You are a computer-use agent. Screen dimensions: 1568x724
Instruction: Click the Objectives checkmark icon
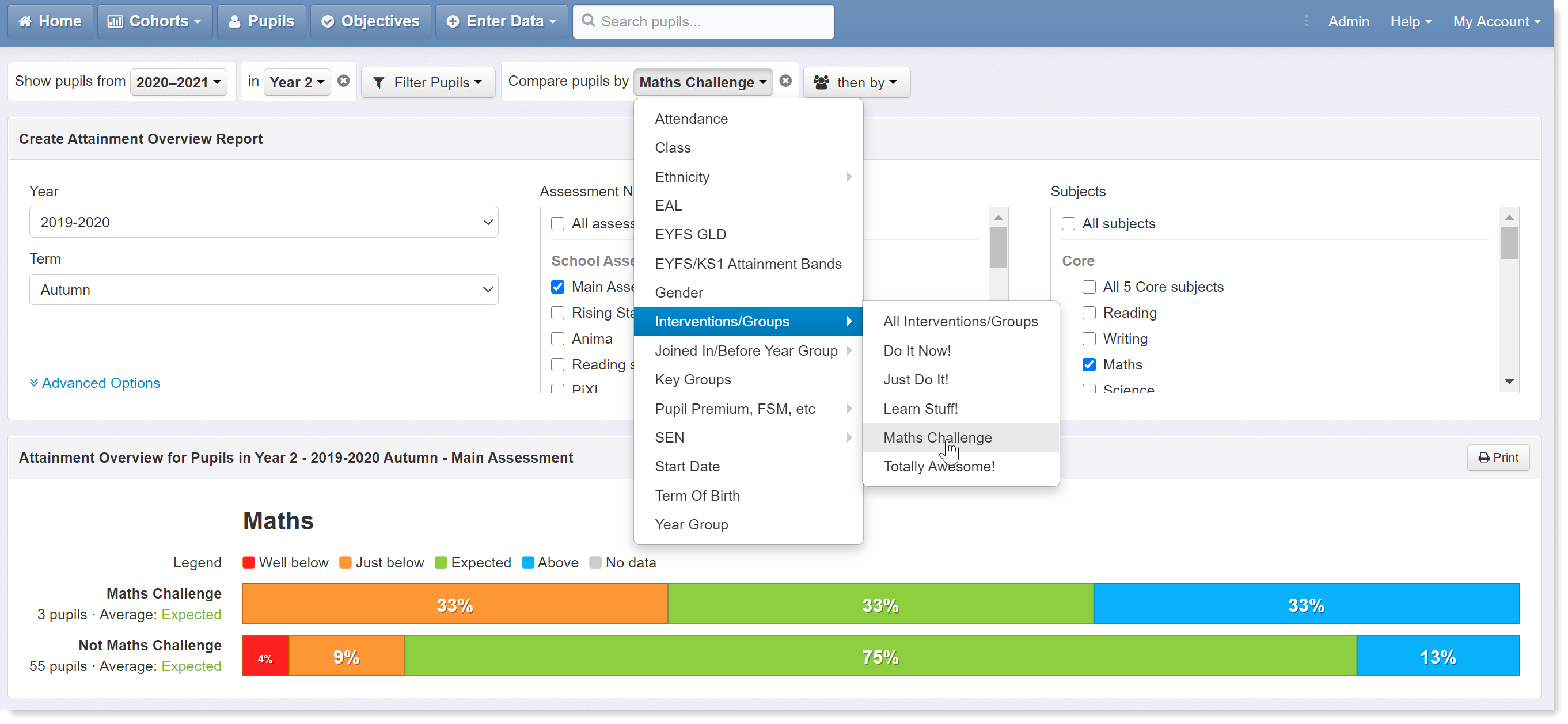pyautogui.click(x=328, y=21)
